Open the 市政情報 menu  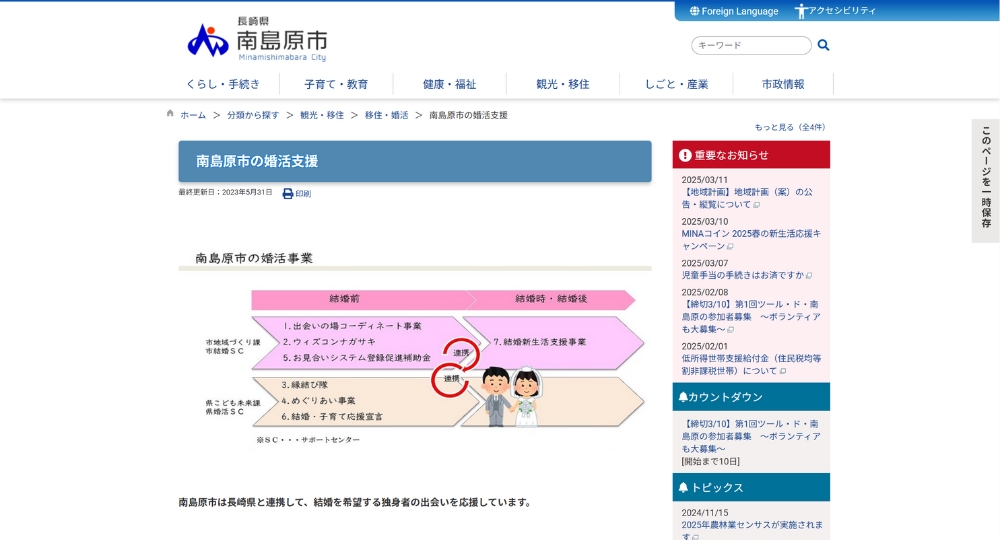[783, 84]
